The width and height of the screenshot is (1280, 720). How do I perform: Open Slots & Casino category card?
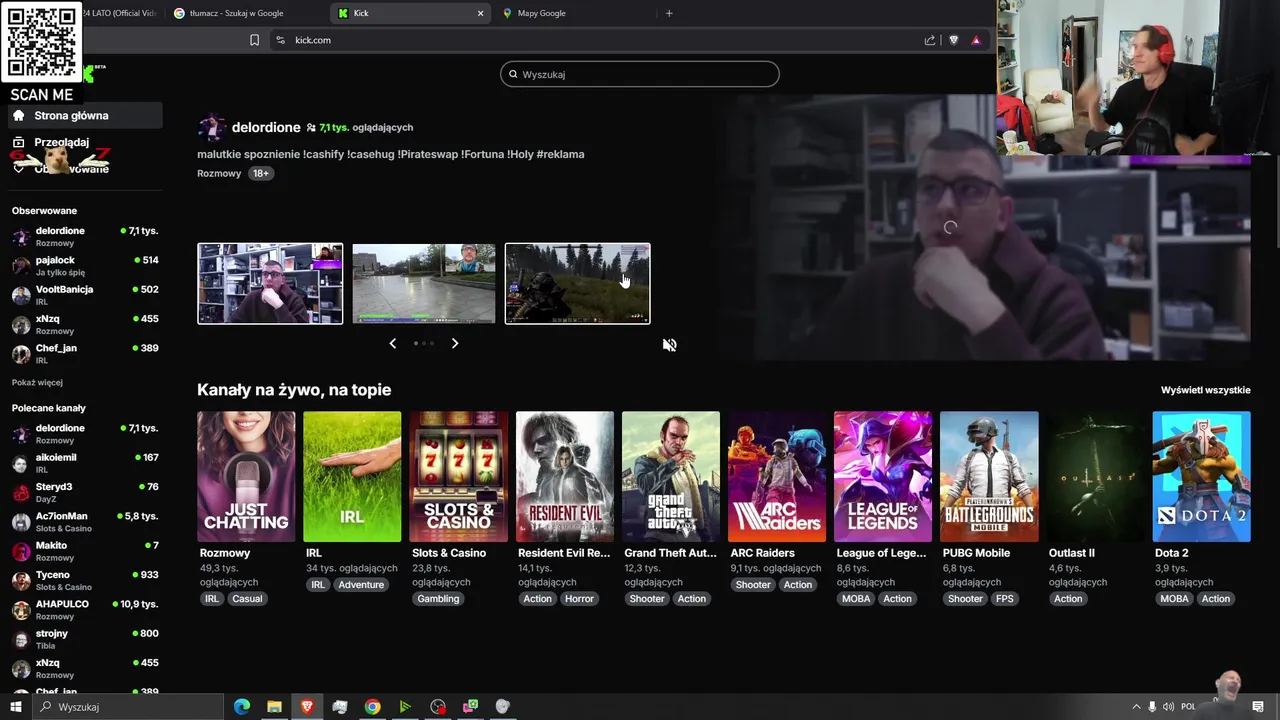(458, 477)
